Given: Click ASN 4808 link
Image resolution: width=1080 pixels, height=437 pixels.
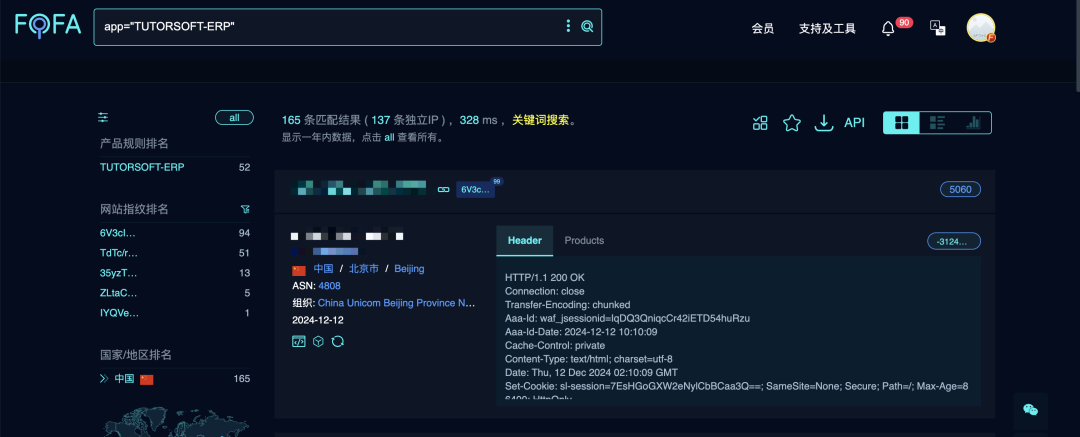Looking at the screenshot, I should [x=329, y=285].
